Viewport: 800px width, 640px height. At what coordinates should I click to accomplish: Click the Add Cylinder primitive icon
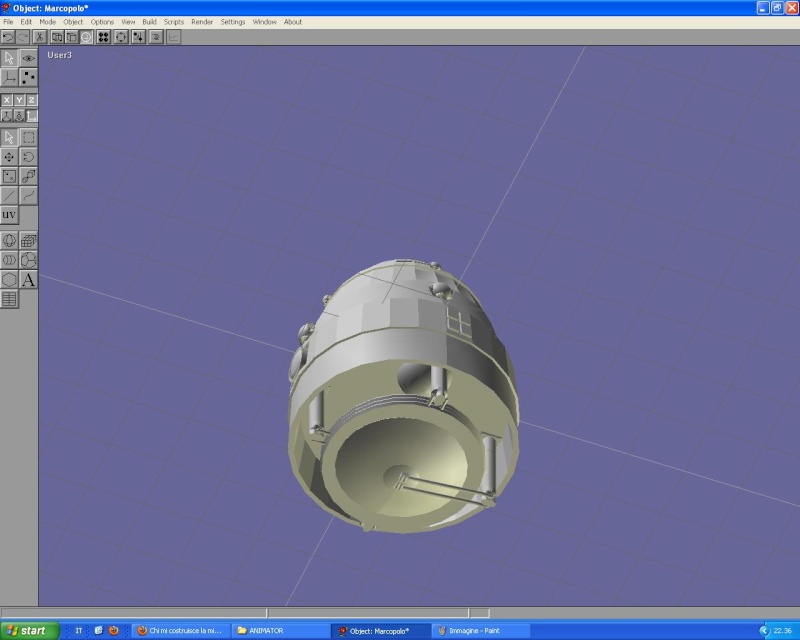tap(9, 260)
